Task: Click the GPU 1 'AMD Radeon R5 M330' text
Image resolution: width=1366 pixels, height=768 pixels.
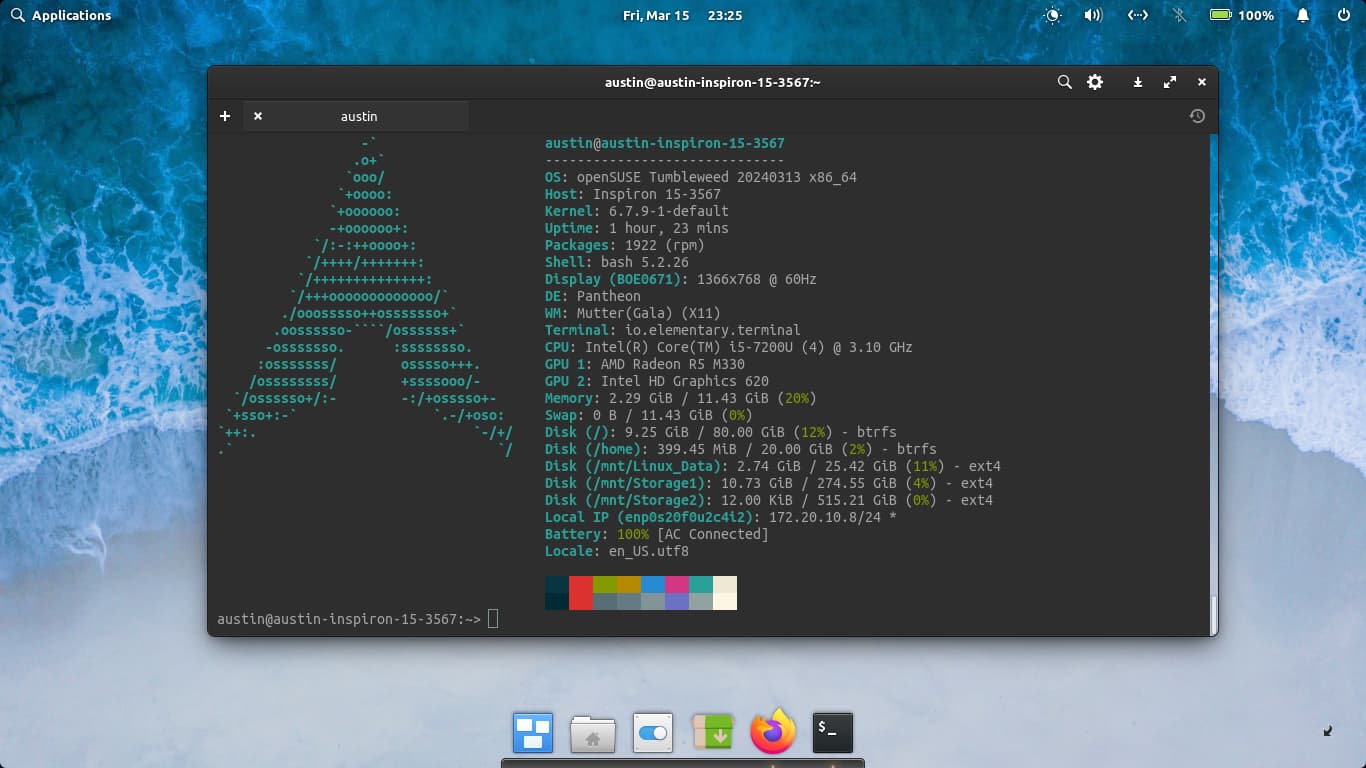Action: pos(673,364)
